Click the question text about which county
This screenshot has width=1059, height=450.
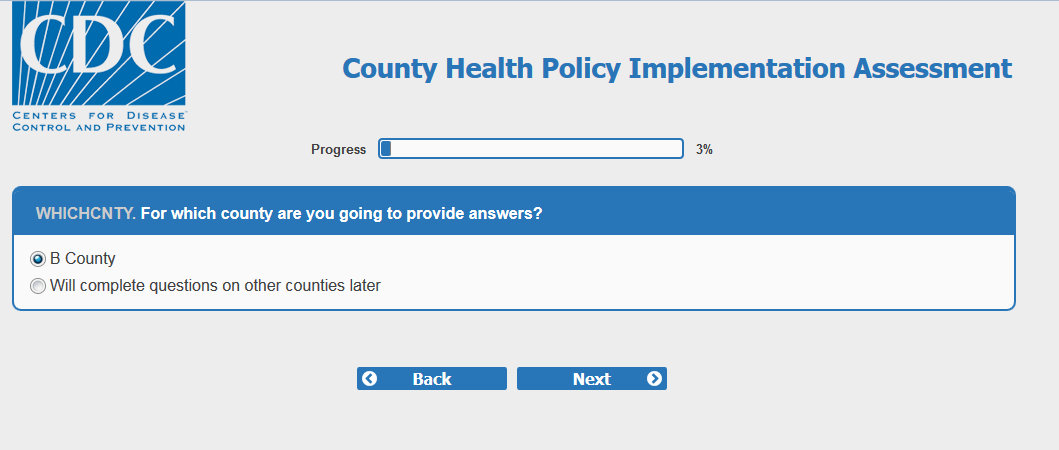342,213
